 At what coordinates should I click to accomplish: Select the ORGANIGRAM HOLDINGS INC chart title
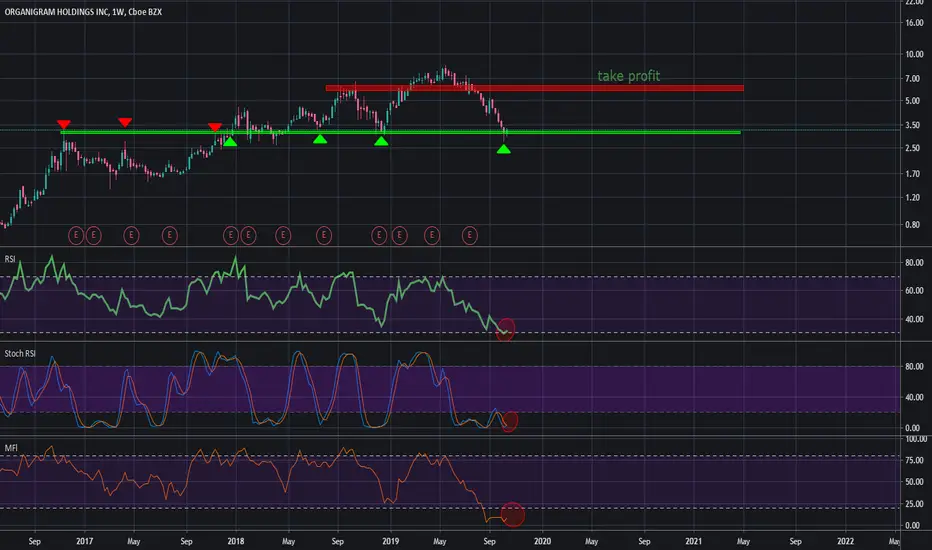coord(83,12)
